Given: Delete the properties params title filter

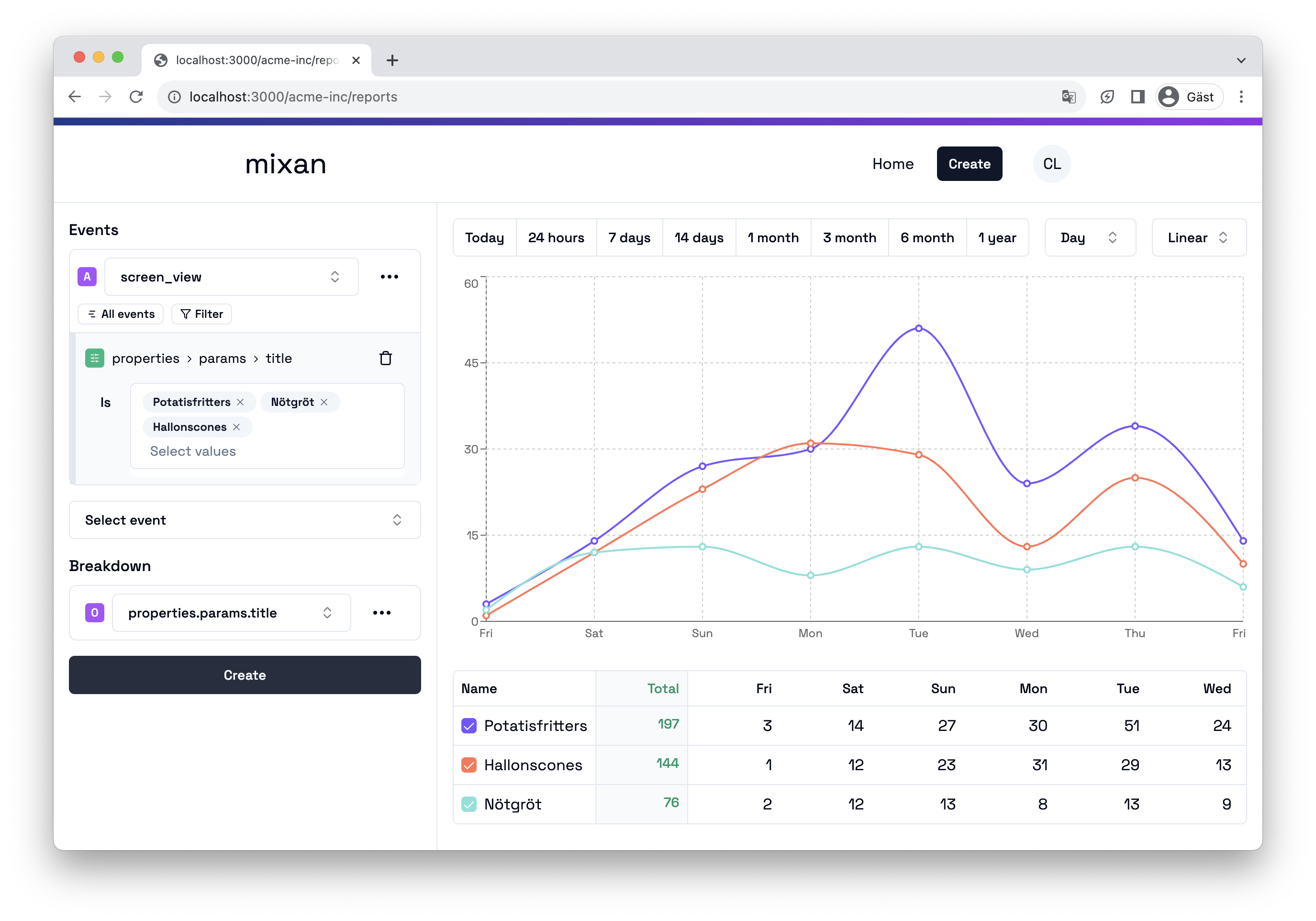Looking at the screenshot, I should point(385,359).
